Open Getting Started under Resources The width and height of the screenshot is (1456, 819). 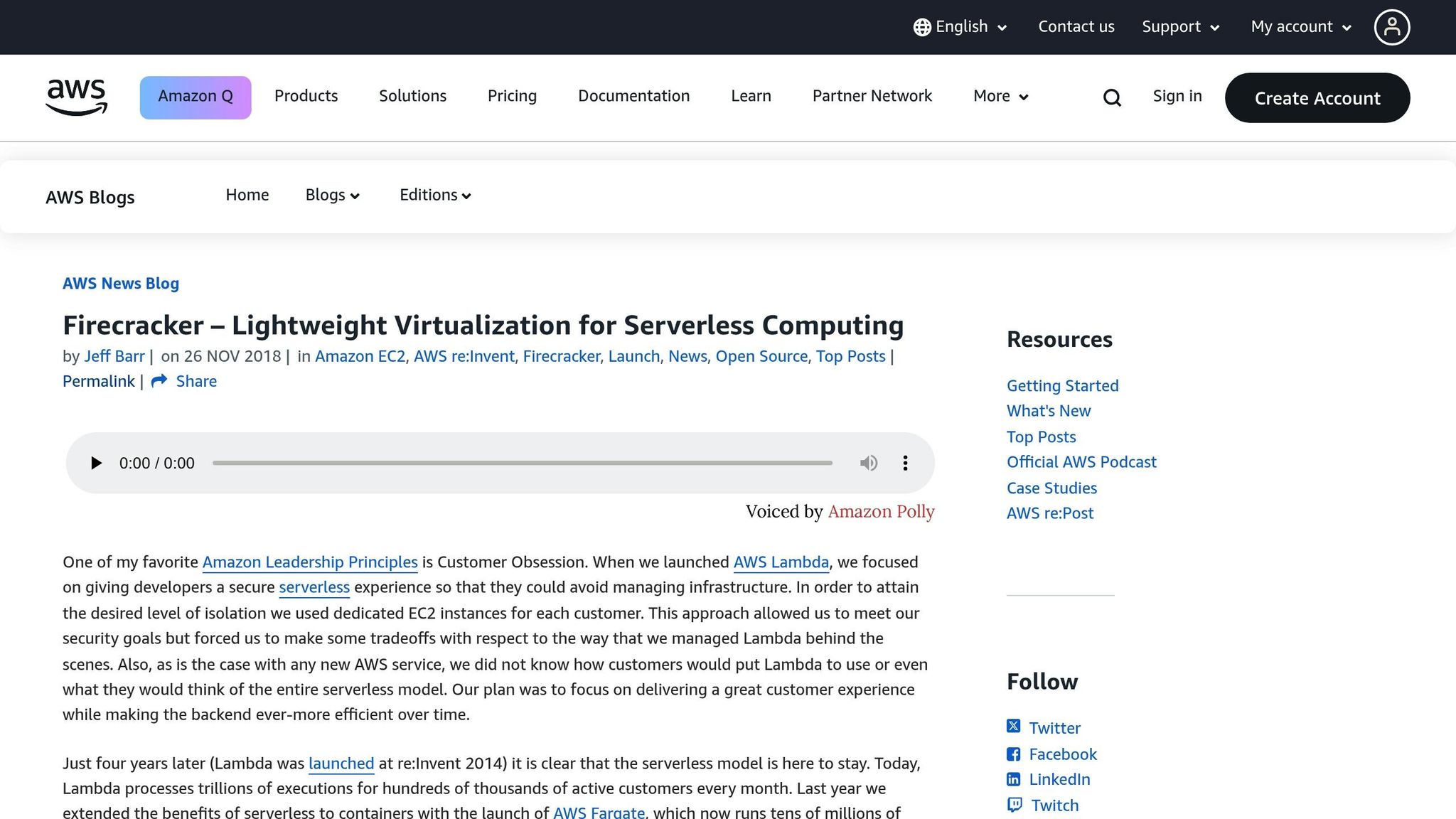click(x=1062, y=385)
